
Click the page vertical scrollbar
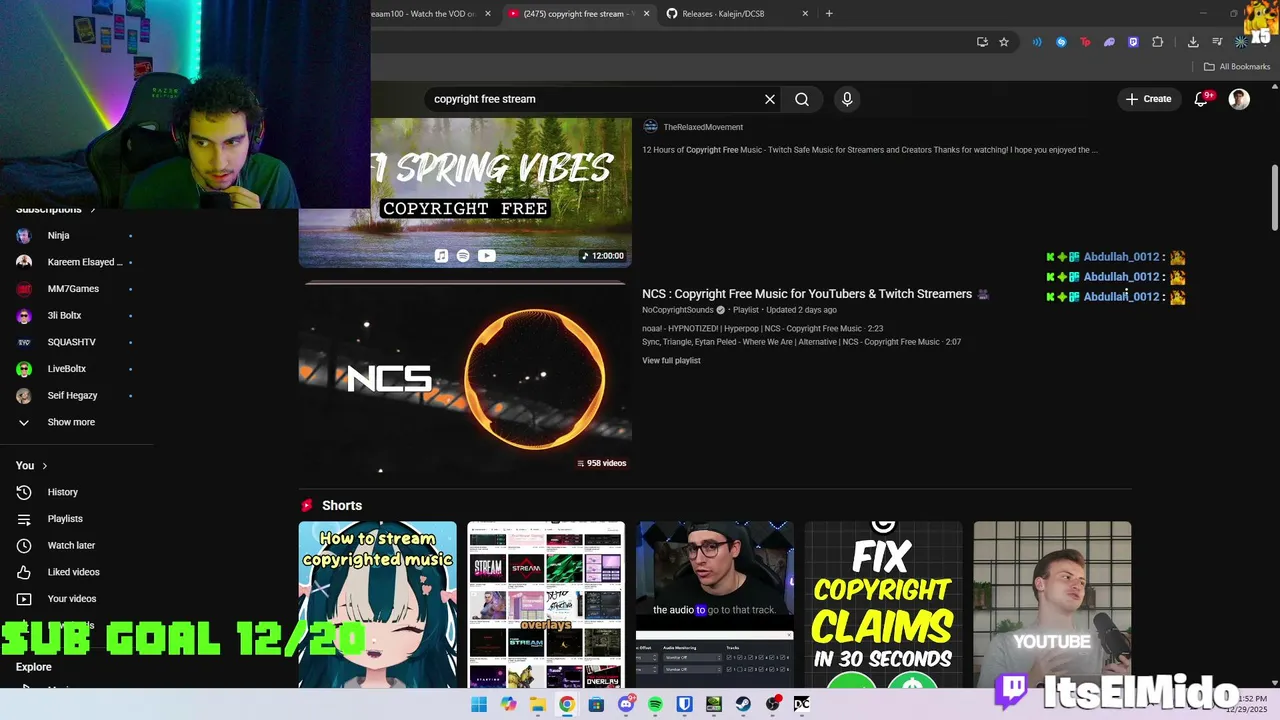coord(1274,198)
